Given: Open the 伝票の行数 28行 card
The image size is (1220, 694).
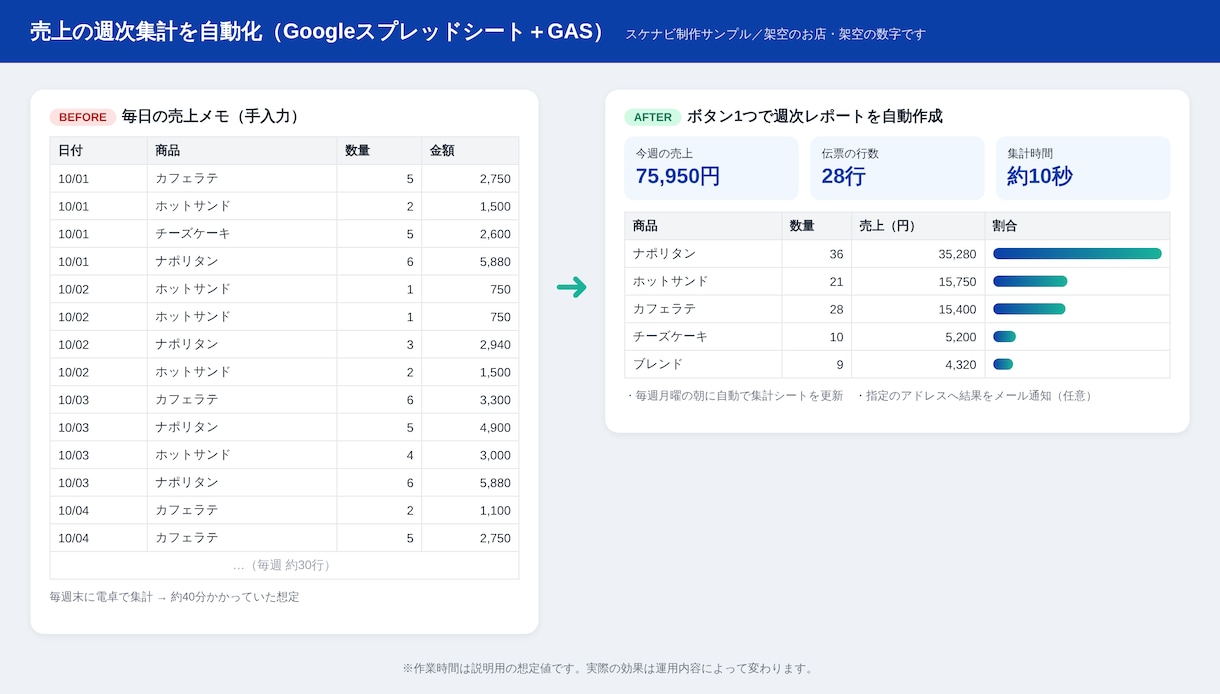Looking at the screenshot, I should pos(897,168).
